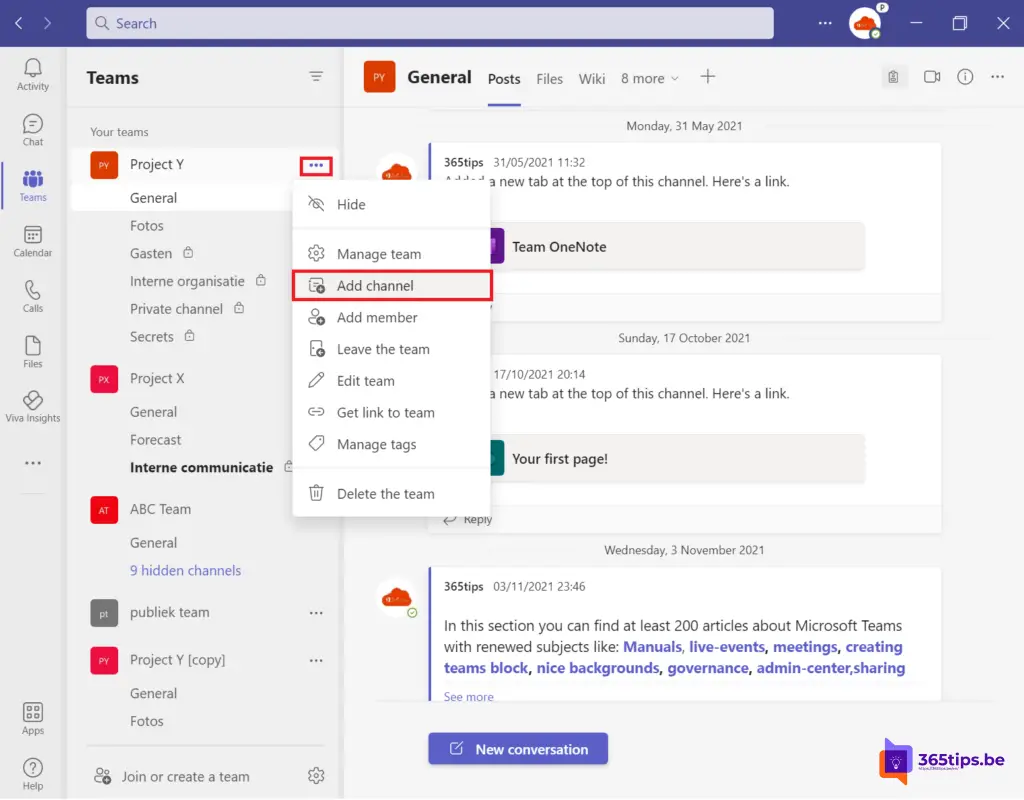Open the Manuals link
1024x800 pixels.
pos(652,647)
